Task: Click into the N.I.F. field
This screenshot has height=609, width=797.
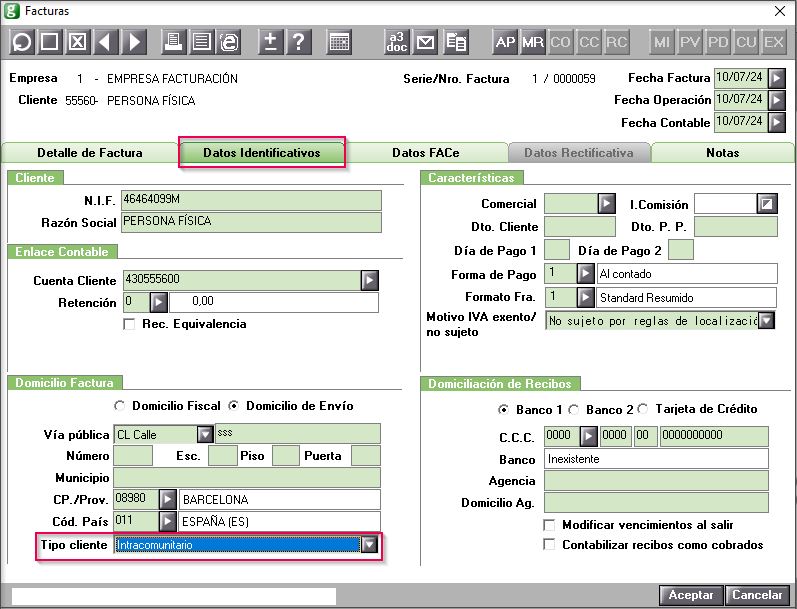Action: tap(251, 200)
